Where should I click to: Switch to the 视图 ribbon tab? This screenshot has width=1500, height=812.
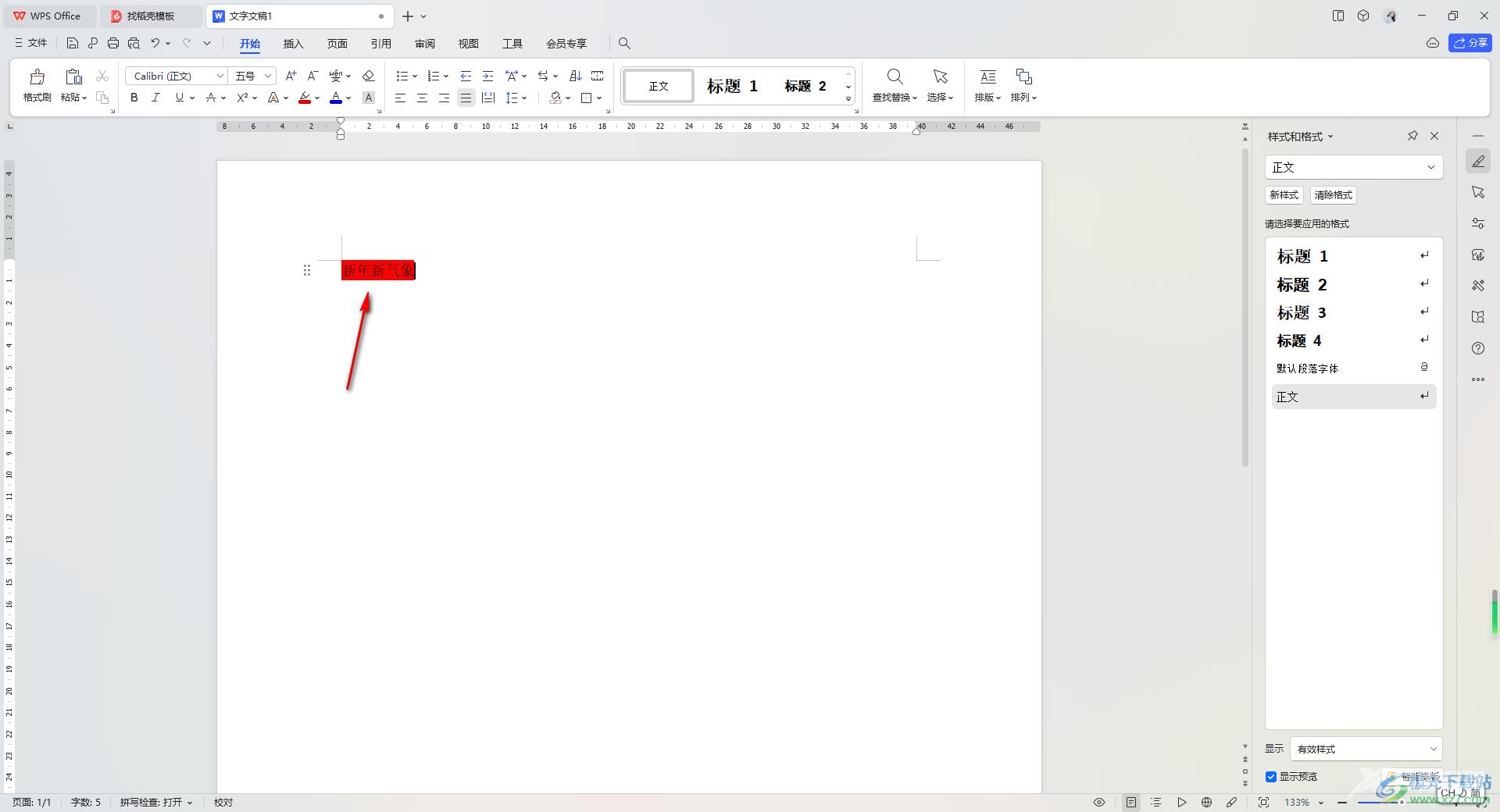coord(468,44)
